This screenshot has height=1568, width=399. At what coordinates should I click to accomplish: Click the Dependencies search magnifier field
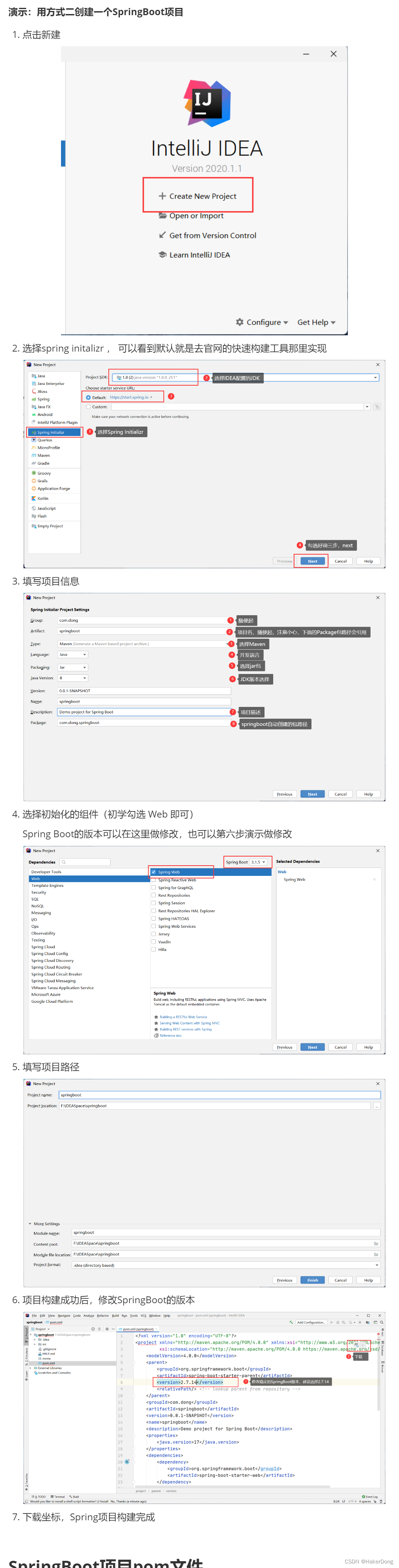[x=84, y=862]
